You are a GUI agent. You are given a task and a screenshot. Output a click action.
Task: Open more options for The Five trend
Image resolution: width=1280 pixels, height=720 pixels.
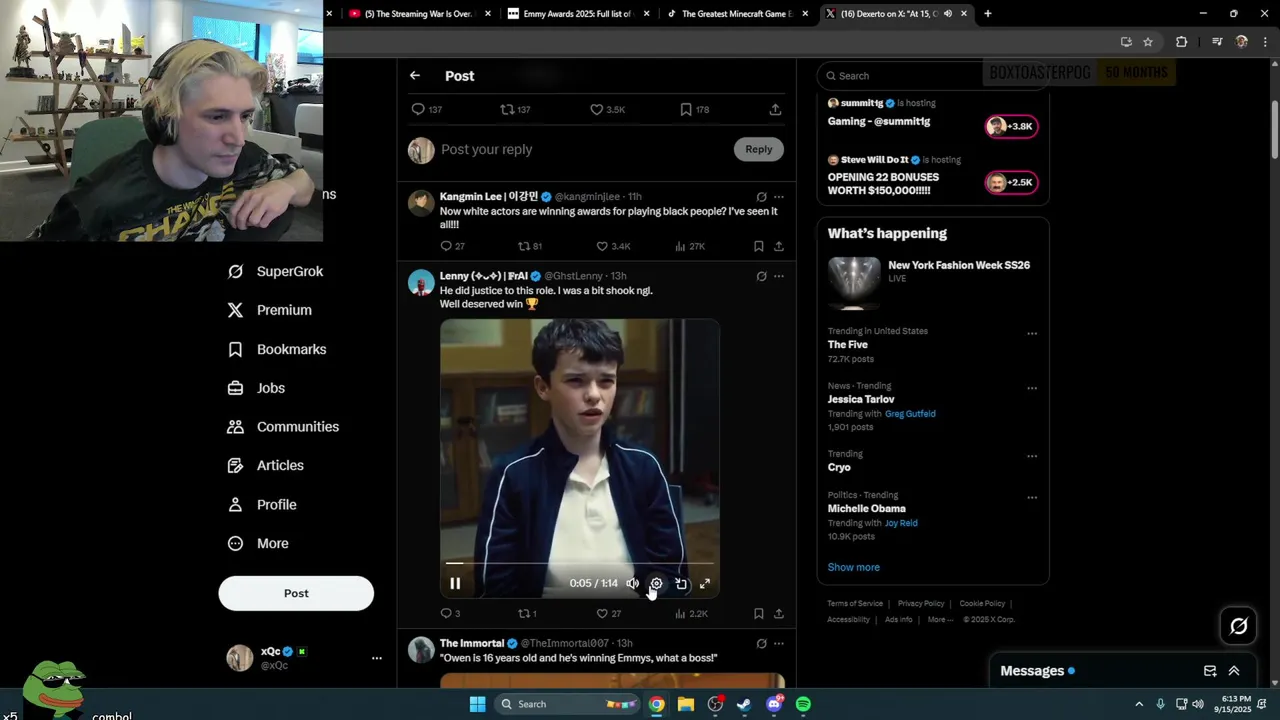click(x=1032, y=334)
